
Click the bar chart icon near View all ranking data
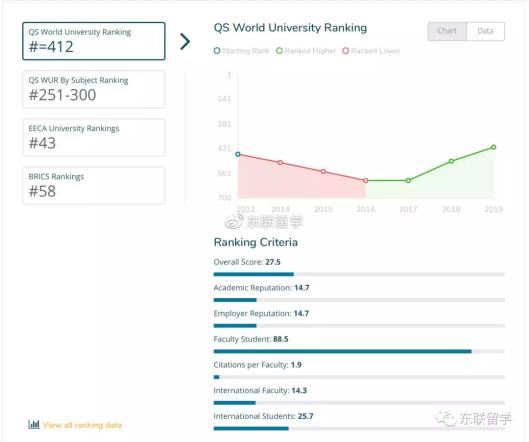(x=34, y=424)
